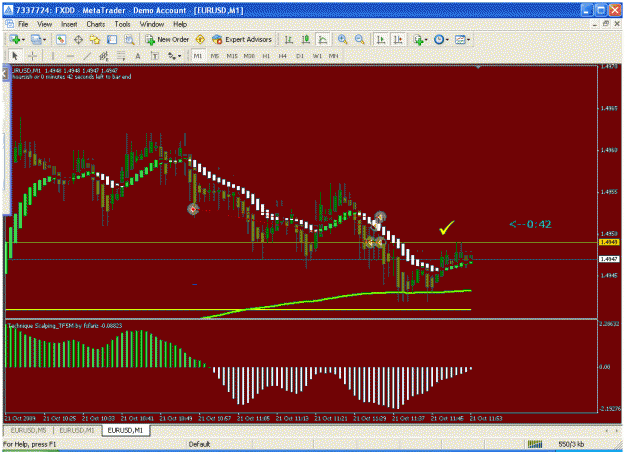Switch timeframe to M1
This screenshot has height=452, width=625.
198,56
